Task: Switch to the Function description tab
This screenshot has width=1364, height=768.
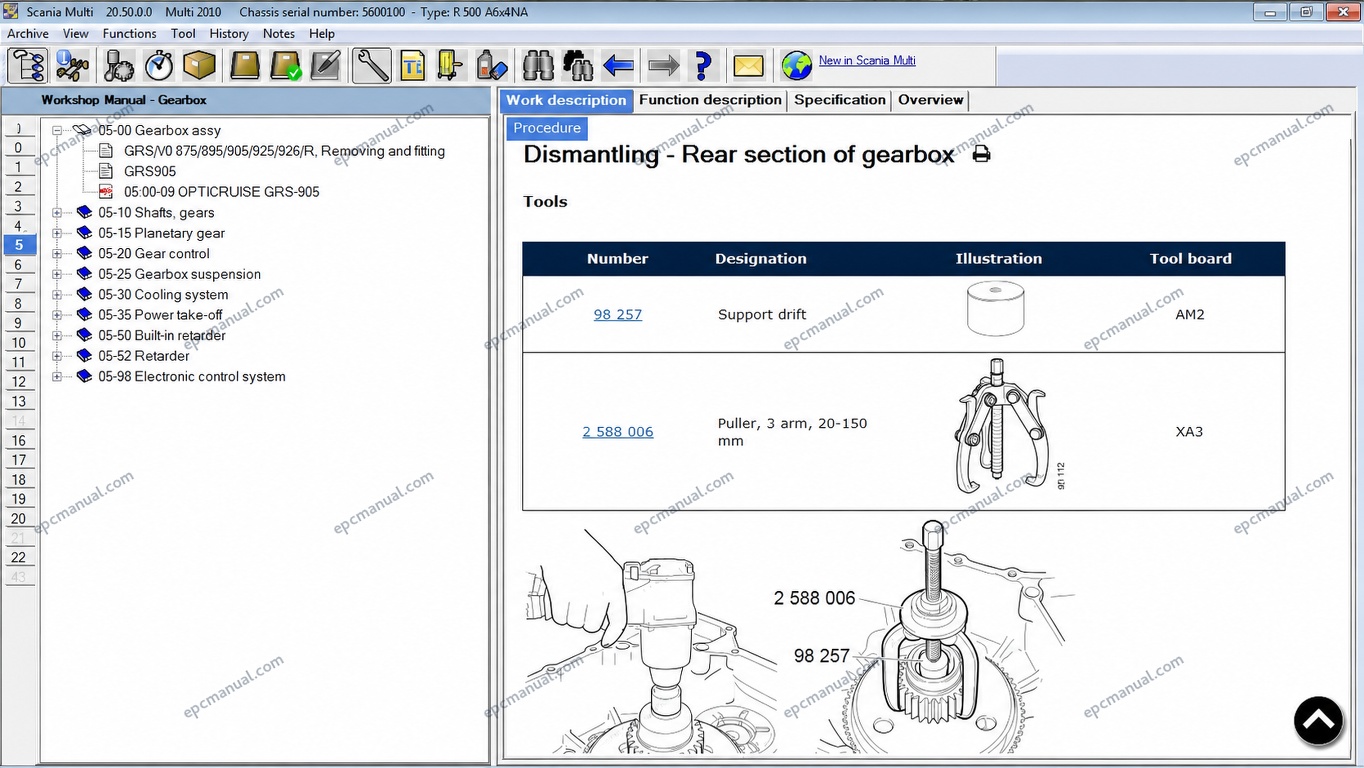Action: [710, 100]
